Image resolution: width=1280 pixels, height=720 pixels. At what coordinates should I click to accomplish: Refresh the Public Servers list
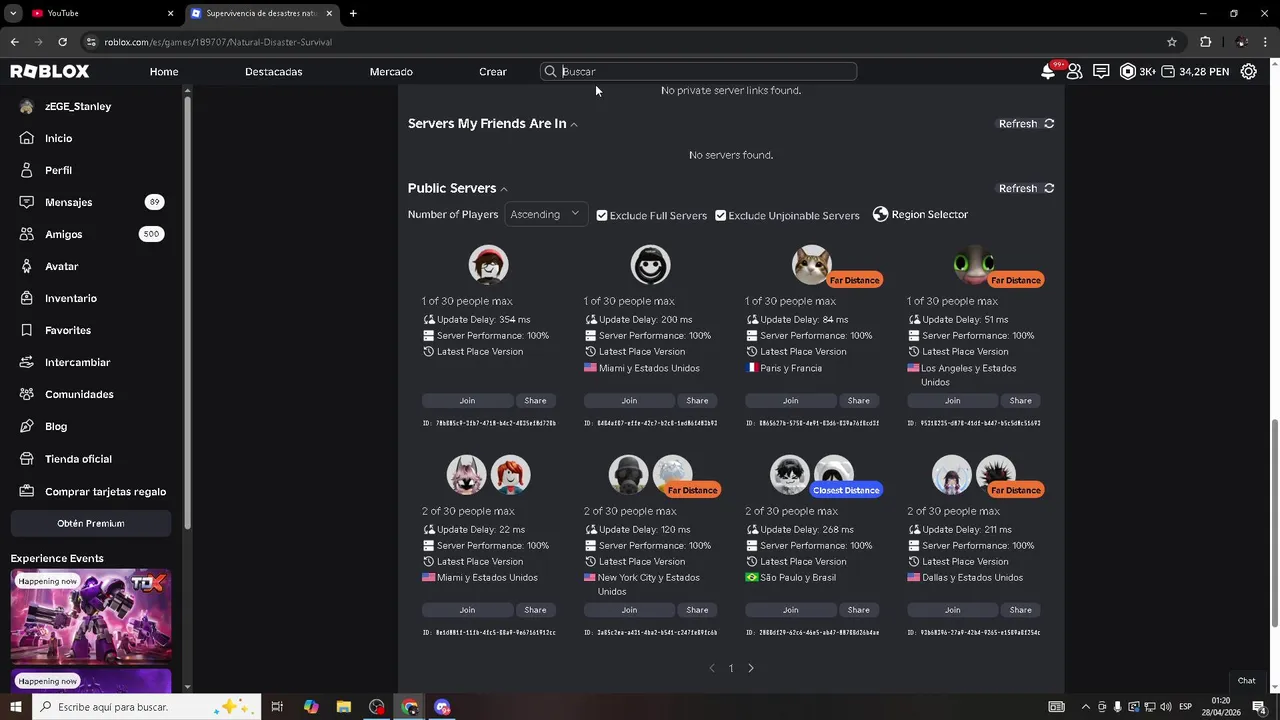1026,188
